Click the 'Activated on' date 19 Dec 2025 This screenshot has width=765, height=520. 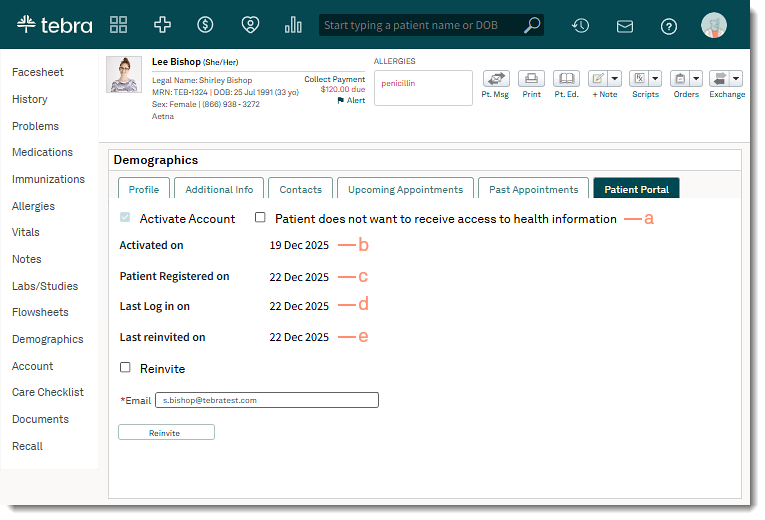pos(299,245)
